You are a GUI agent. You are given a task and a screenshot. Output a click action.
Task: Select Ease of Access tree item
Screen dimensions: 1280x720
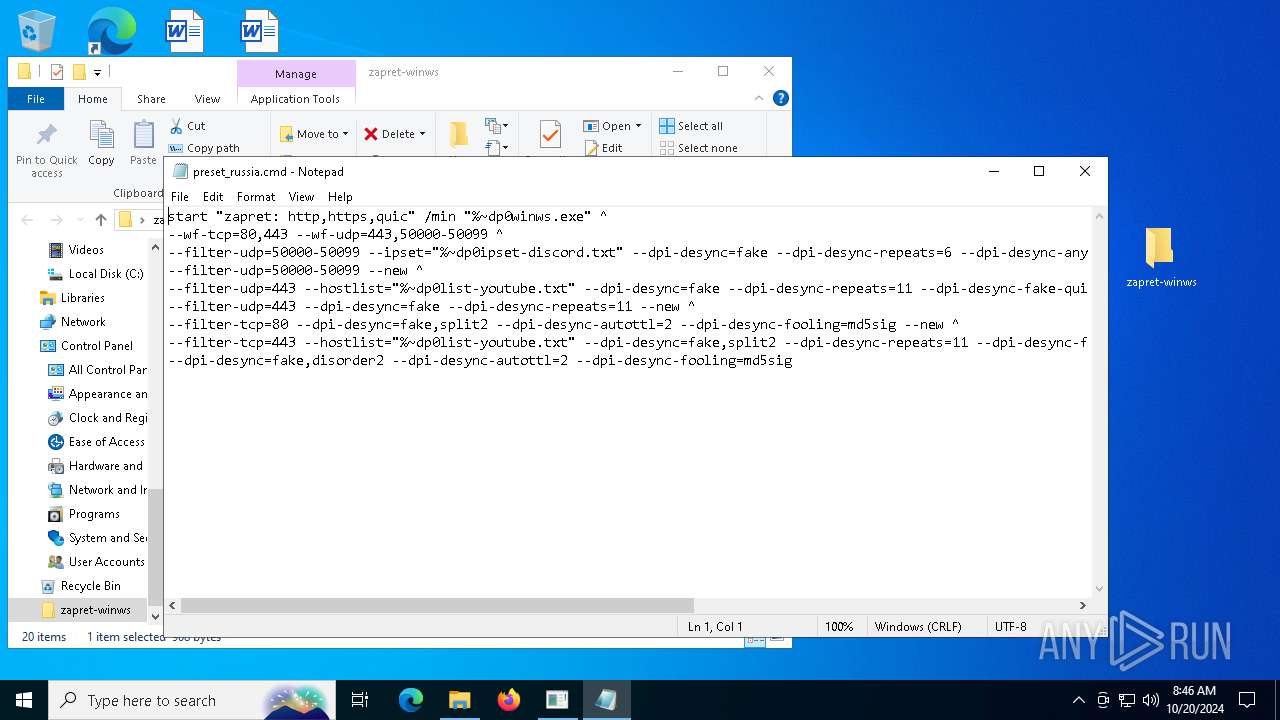[x=106, y=442]
